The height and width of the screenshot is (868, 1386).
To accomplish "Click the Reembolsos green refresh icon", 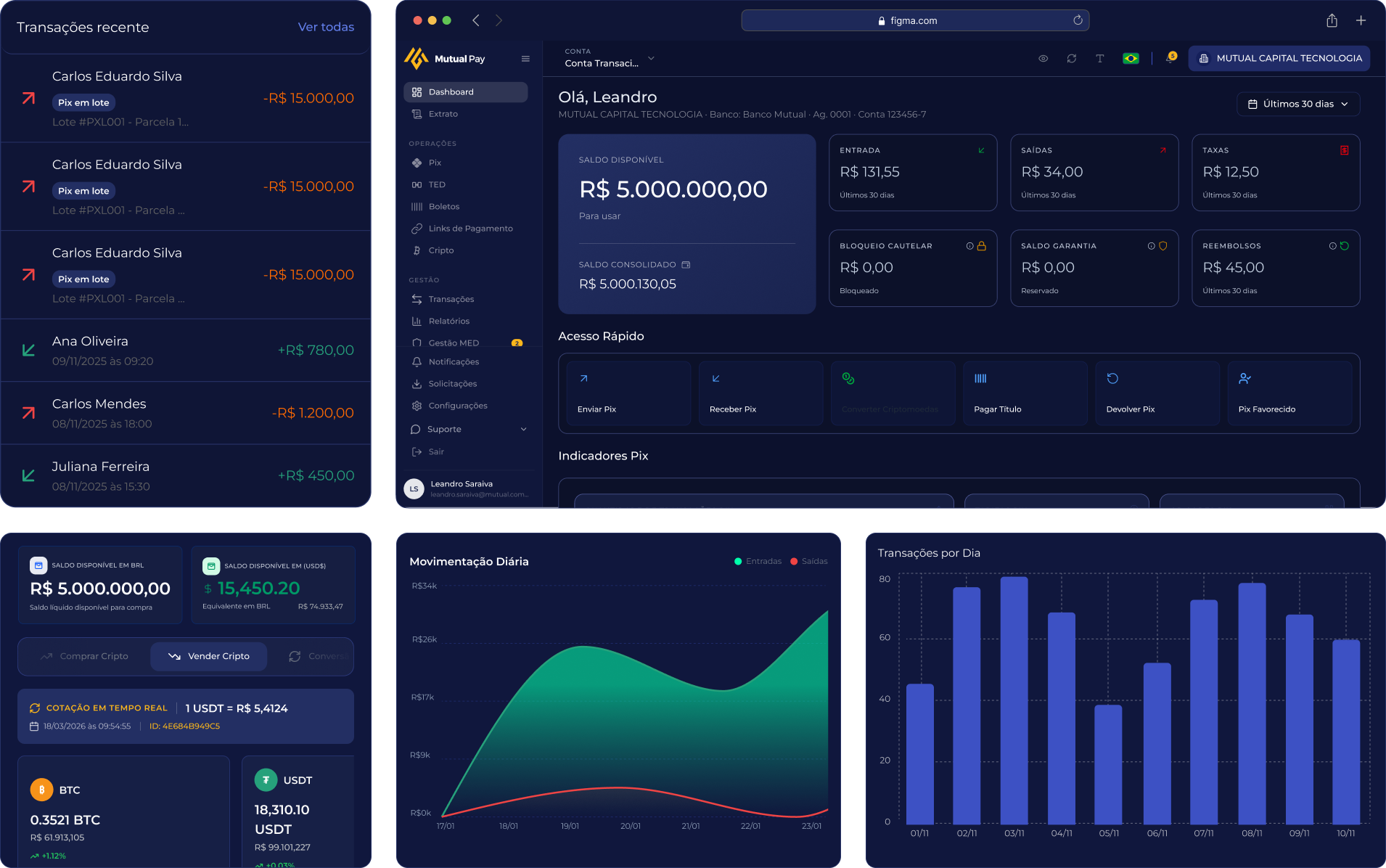I will coord(1345,246).
